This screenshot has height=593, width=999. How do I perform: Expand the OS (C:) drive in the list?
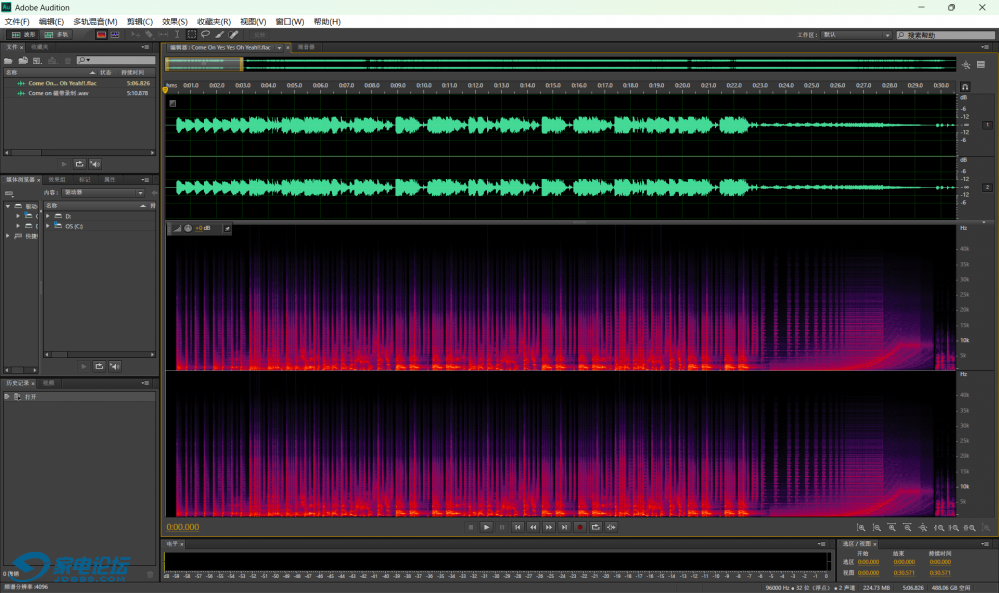48,225
